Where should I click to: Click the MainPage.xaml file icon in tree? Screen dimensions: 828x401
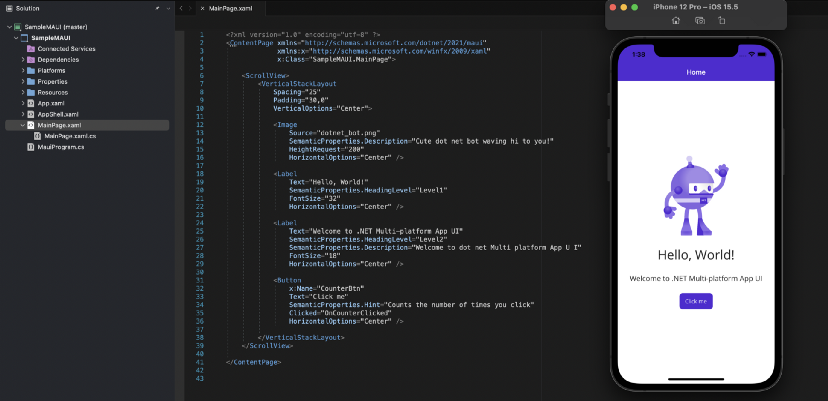(31, 125)
